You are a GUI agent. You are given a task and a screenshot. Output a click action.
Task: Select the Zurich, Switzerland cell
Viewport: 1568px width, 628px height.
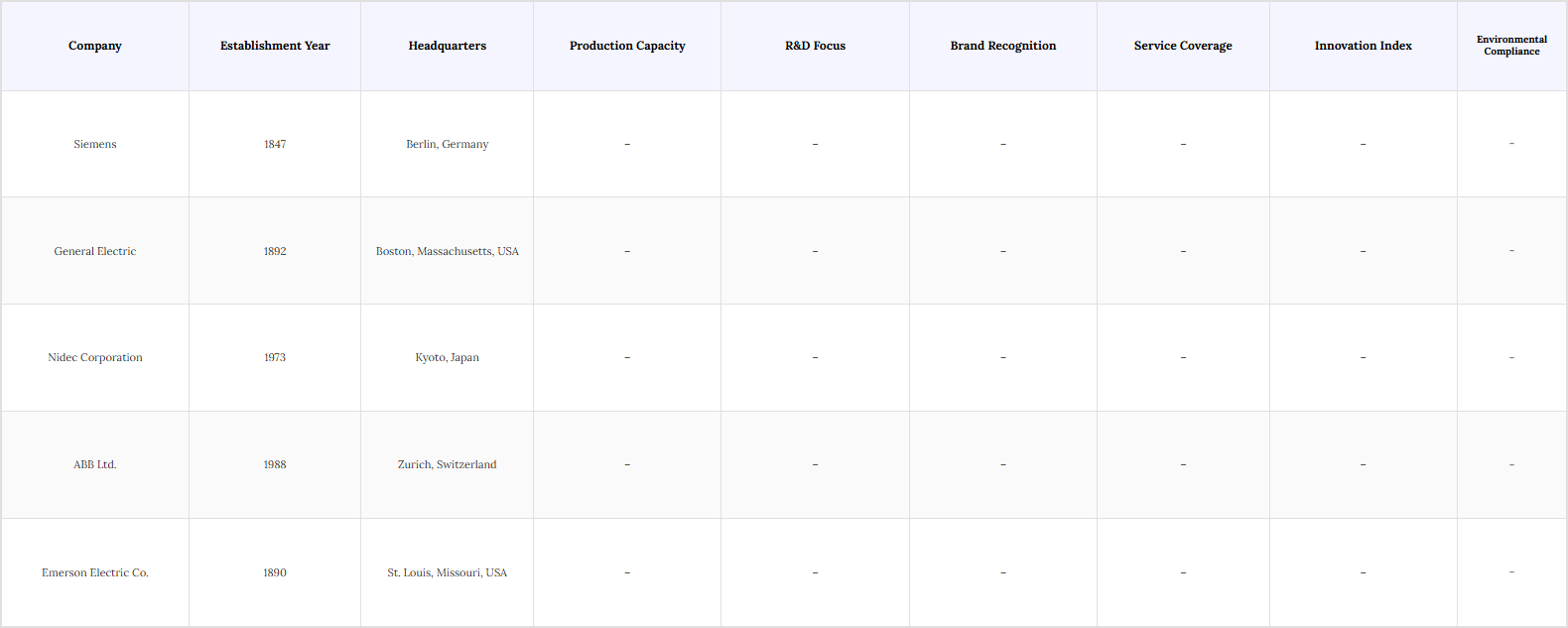click(447, 464)
